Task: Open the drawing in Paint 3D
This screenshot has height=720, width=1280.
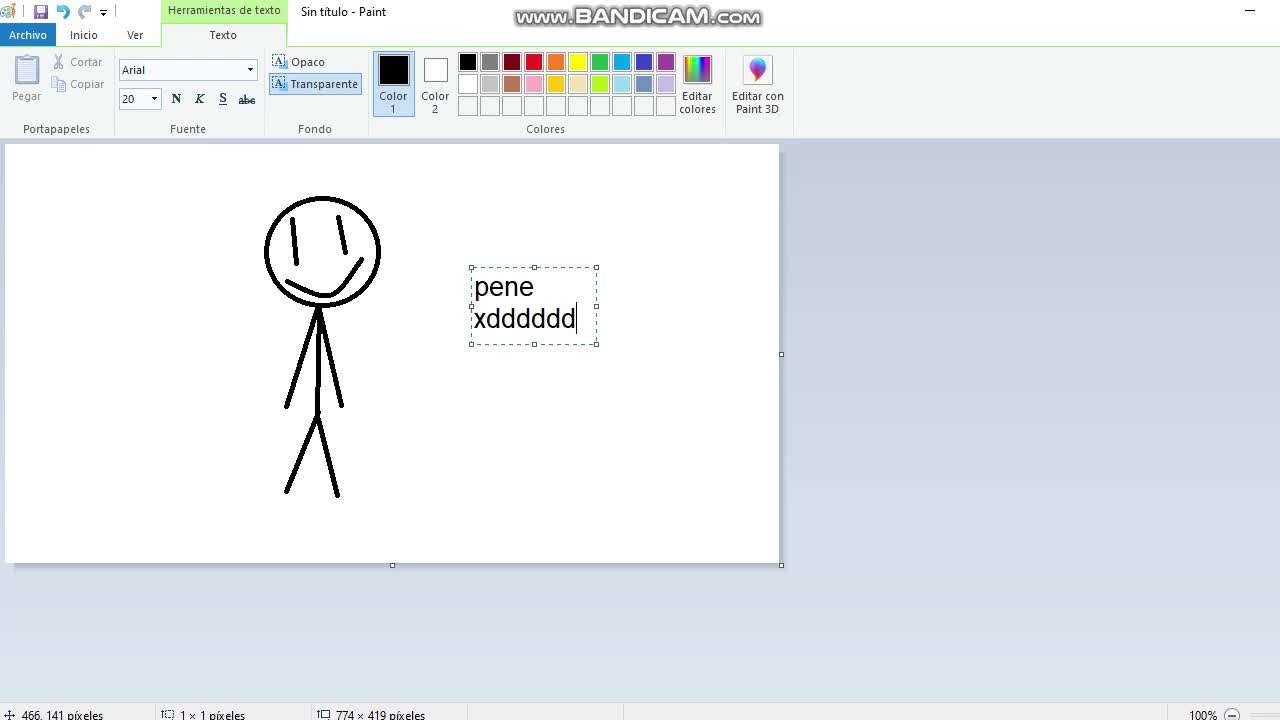Action: [757, 85]
